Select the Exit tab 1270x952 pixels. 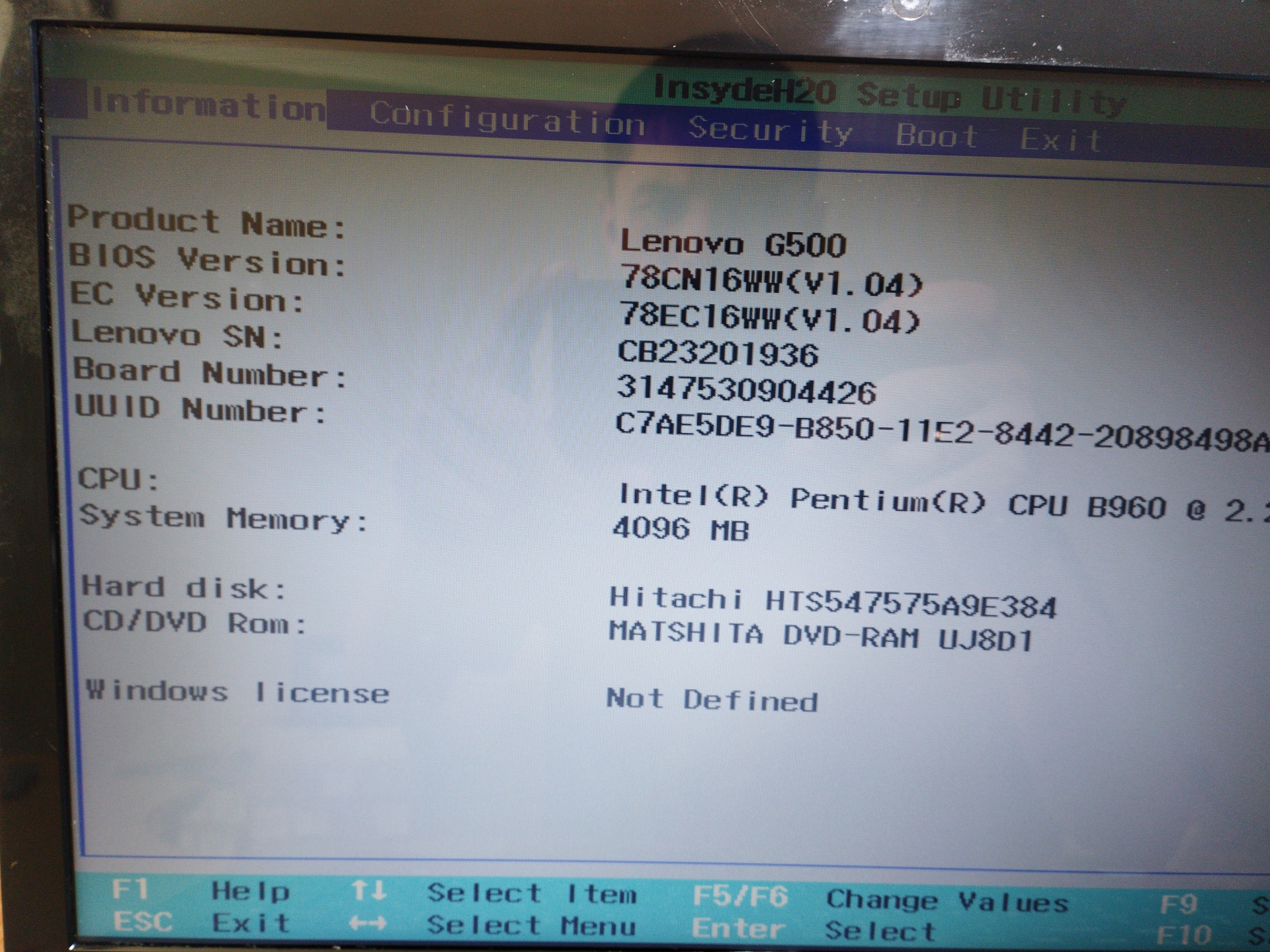(1060, 140)
